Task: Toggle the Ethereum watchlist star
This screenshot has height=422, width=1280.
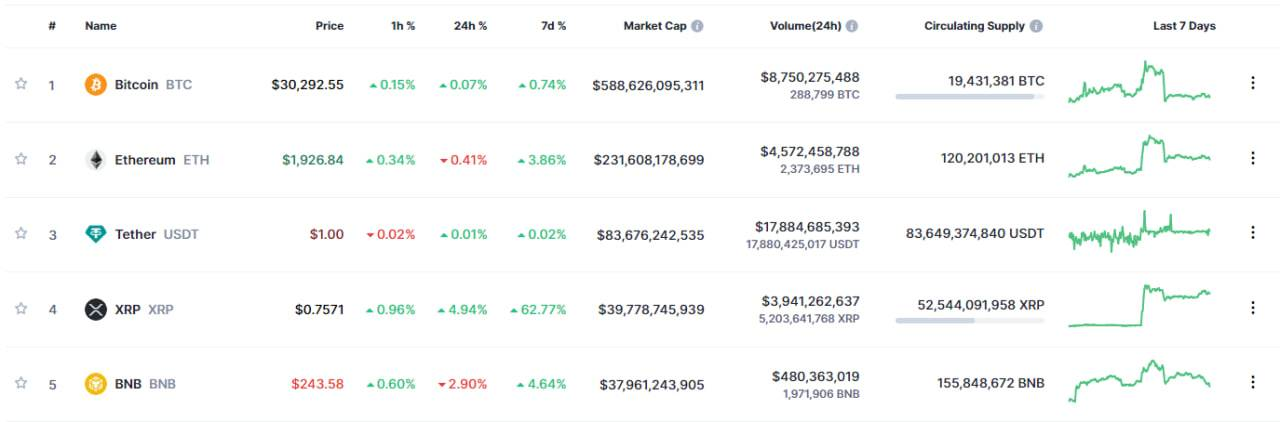Action: tap(21, 159)
